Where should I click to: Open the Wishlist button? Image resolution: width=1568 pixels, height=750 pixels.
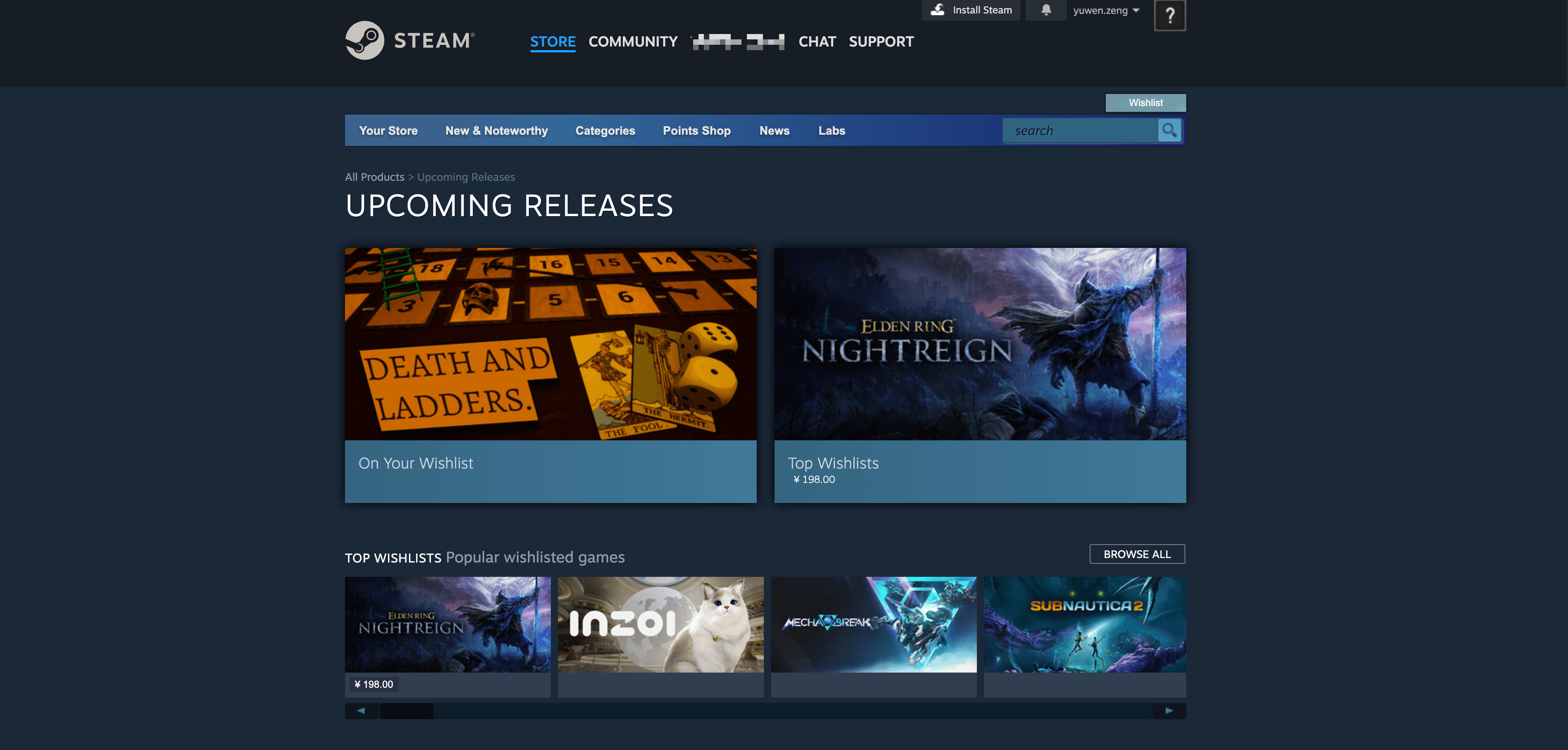(x=1145, y=102)
